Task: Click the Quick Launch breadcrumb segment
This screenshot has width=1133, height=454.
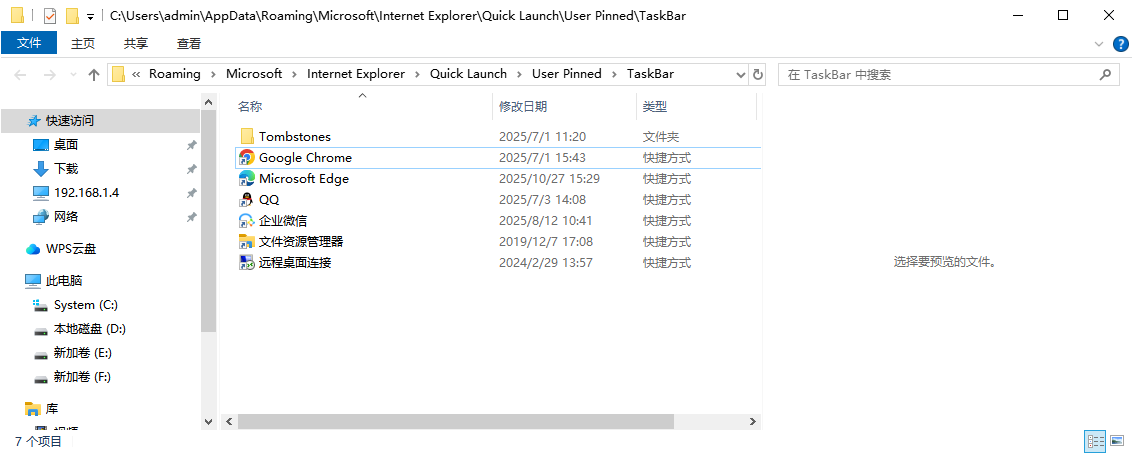Action: coord(468,74)
